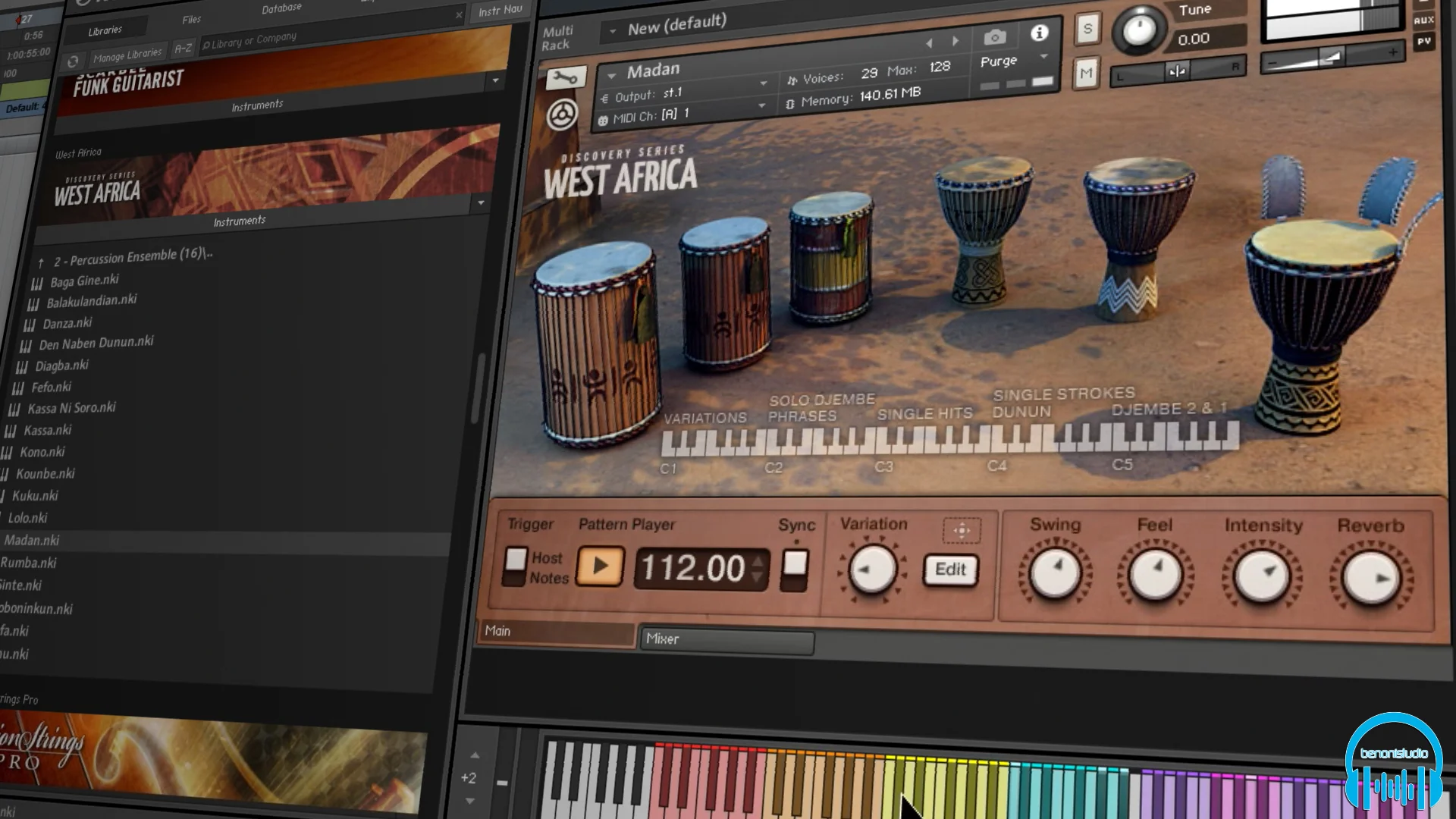
Task: Open the Output st.1 dropdown
Action: [x=764, y=83]
